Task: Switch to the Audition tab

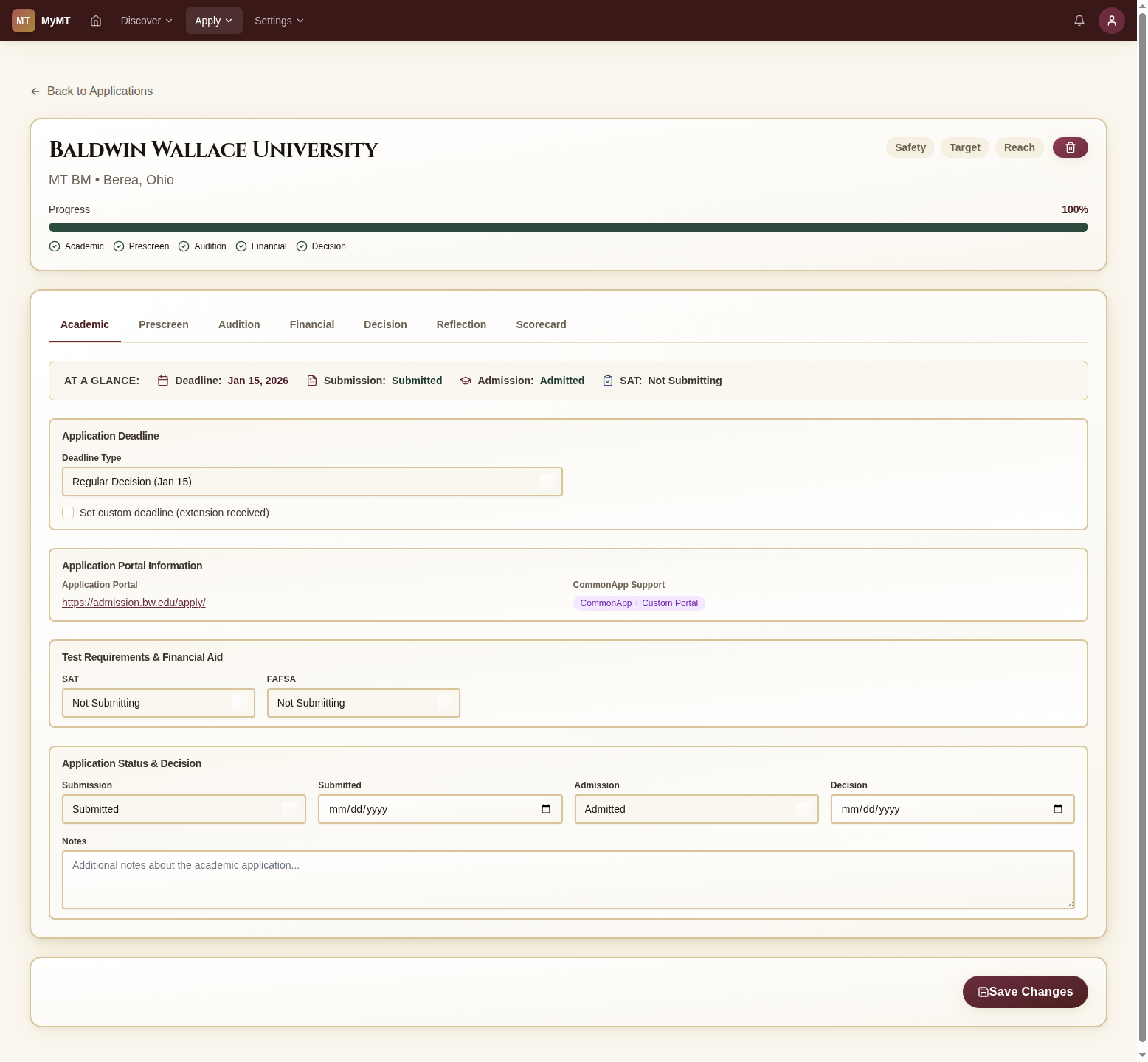Action: tap(239, 324)
